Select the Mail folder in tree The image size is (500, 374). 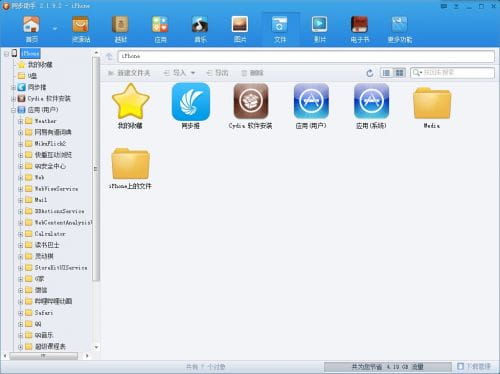tap(36, 200)
